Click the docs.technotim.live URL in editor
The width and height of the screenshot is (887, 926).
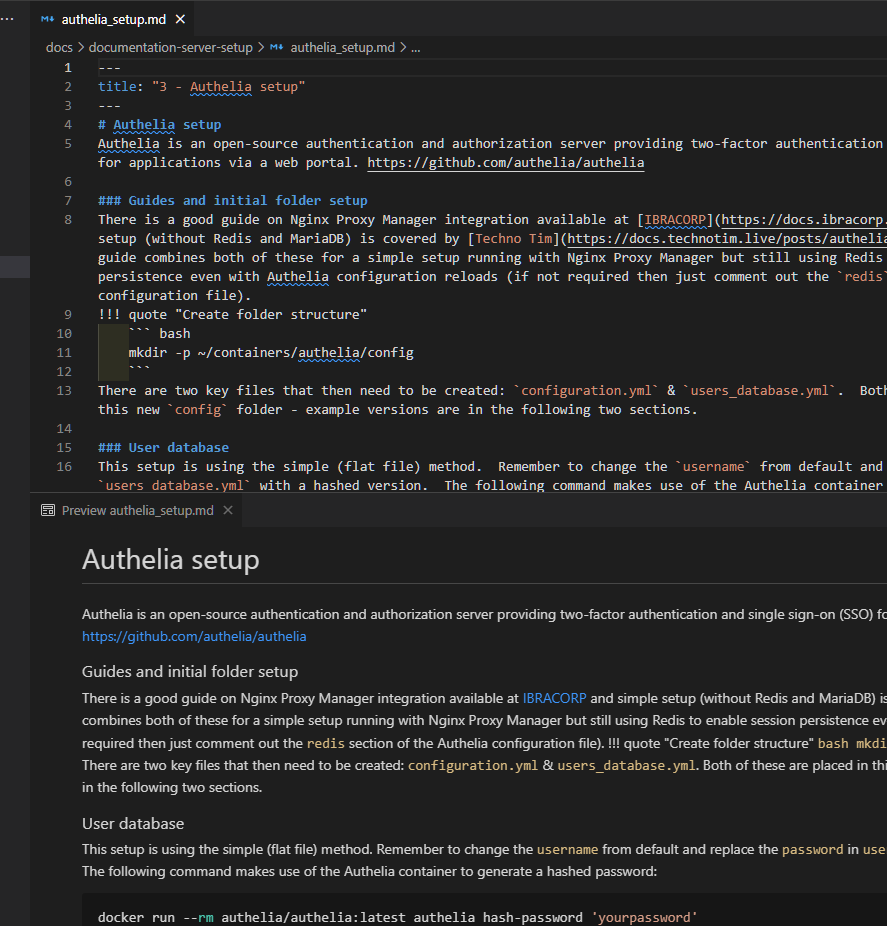pos(727,239)
